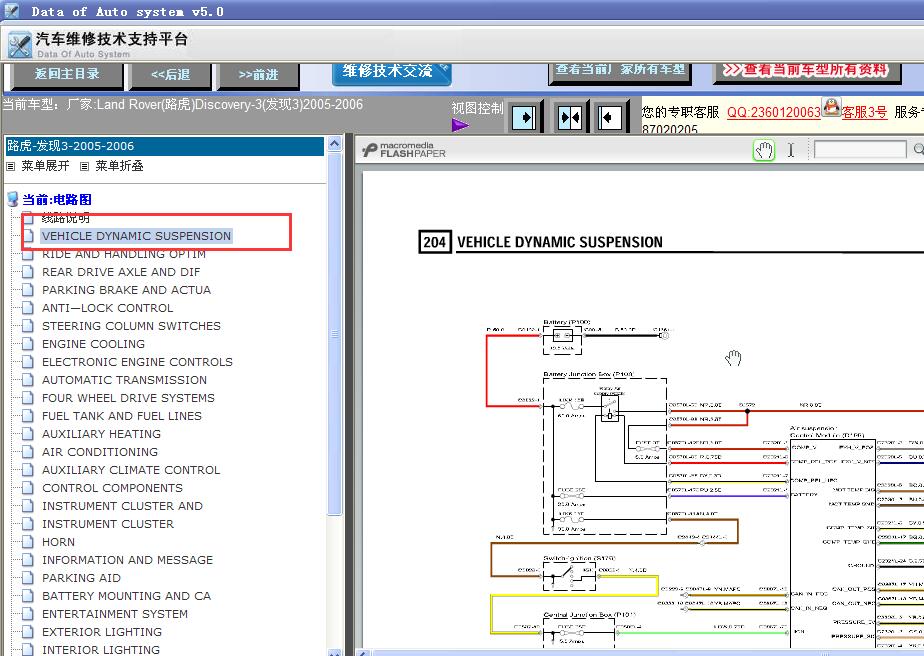The height and width of the screenshot is (656, 924).
Task: Open ANTI—LOCK CONTROL item
Action: click(x=107, y=308)
